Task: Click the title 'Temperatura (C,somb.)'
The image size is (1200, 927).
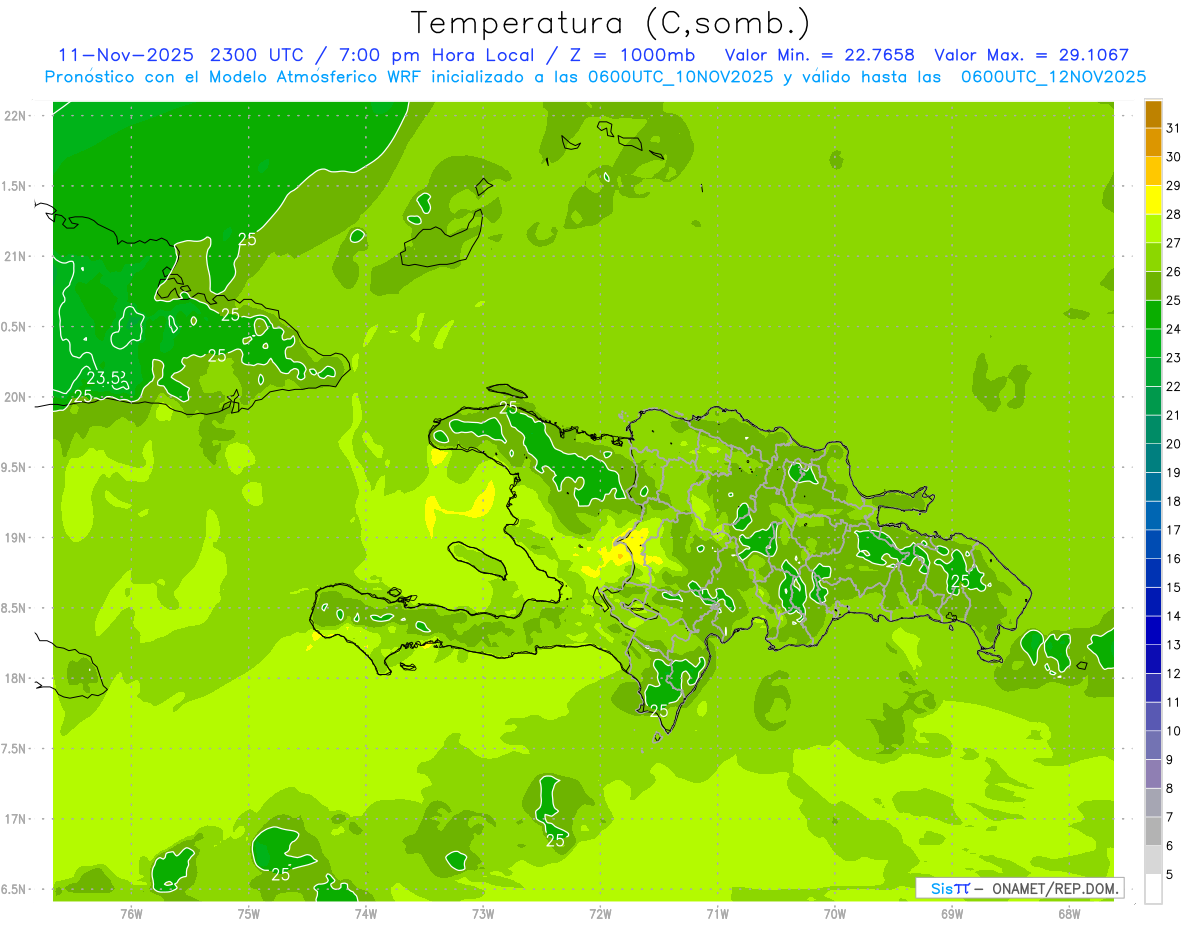Action: tap(610, 23)
